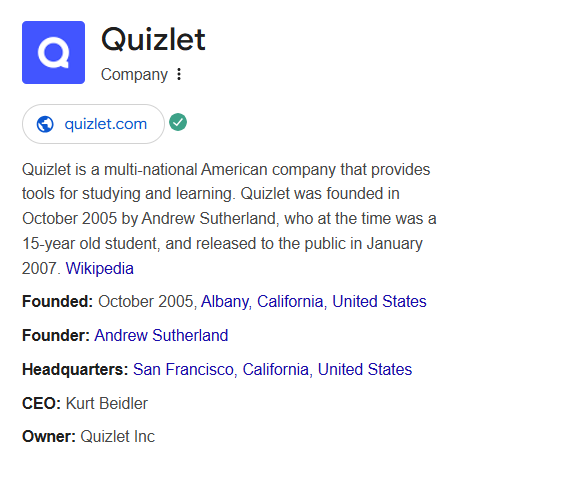The height and width of the screenshot is (481, 567).
Task: Open the quizlet.com website link
Action: tap(93, 124)
